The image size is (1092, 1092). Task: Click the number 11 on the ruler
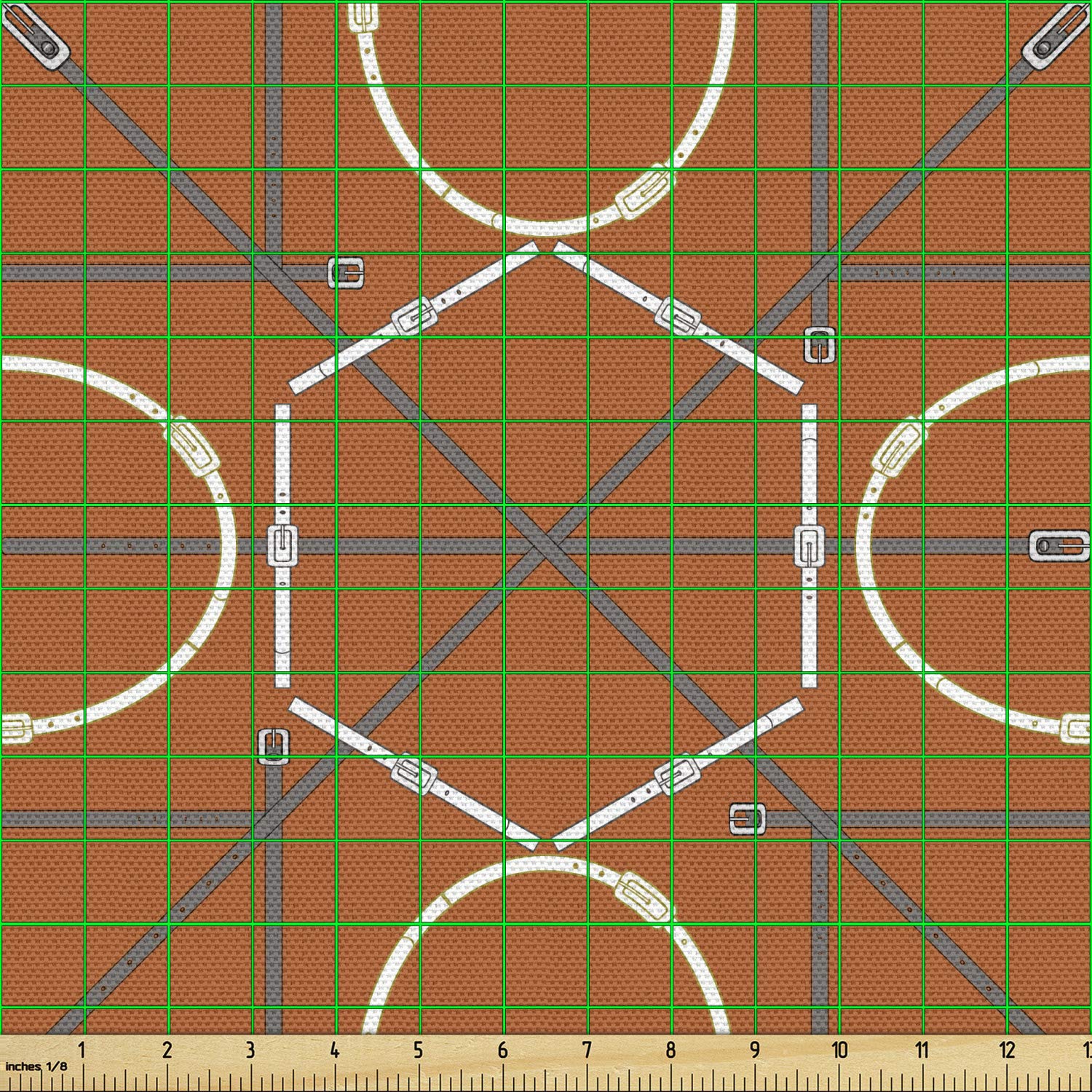click(922, 1051)
